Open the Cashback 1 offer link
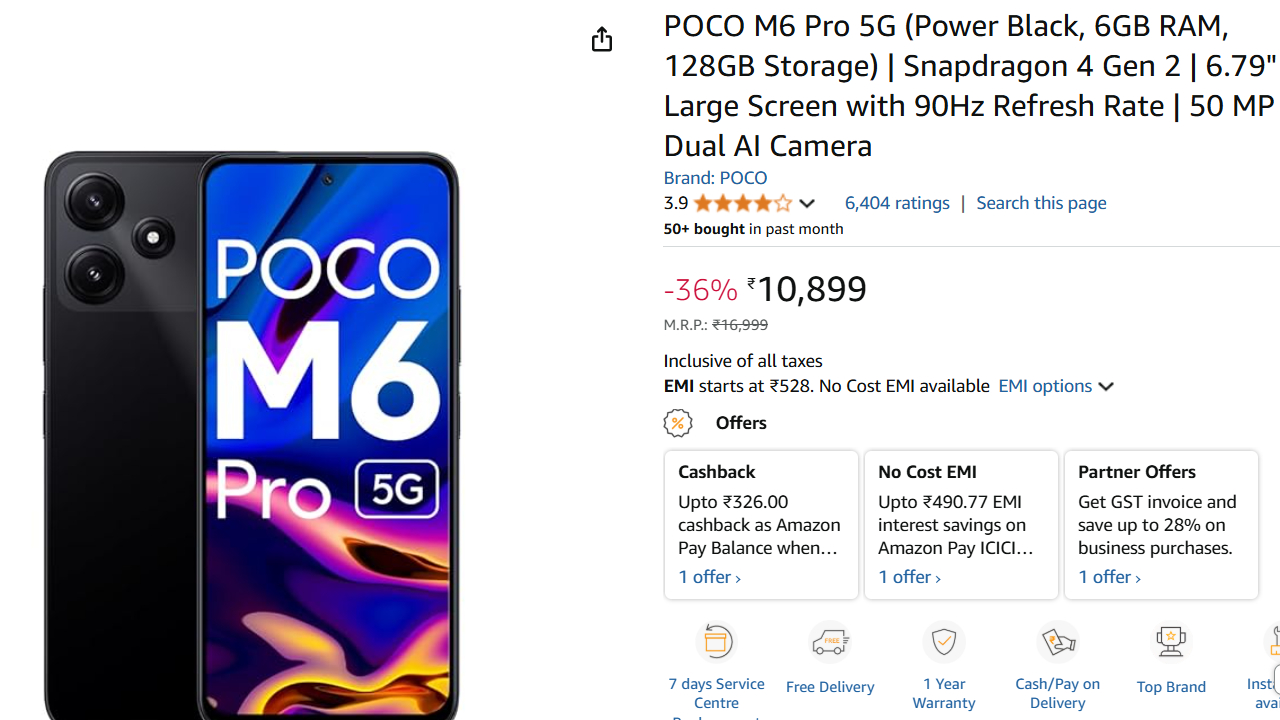This screenshot has width=1280, height=720. pyautogui.click(x=709, y=577)
